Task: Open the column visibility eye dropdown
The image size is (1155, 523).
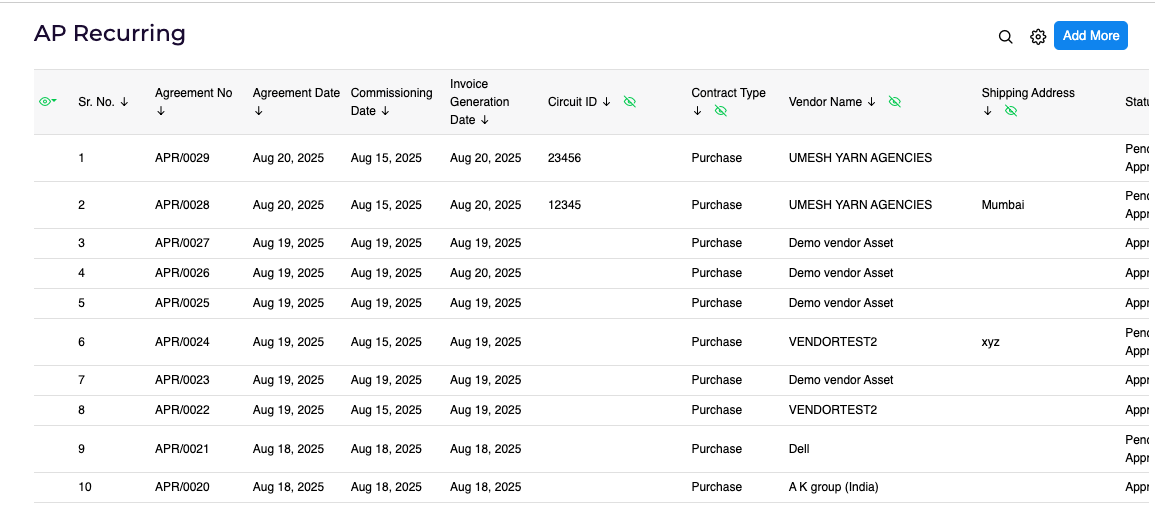Action: [47, 102]
